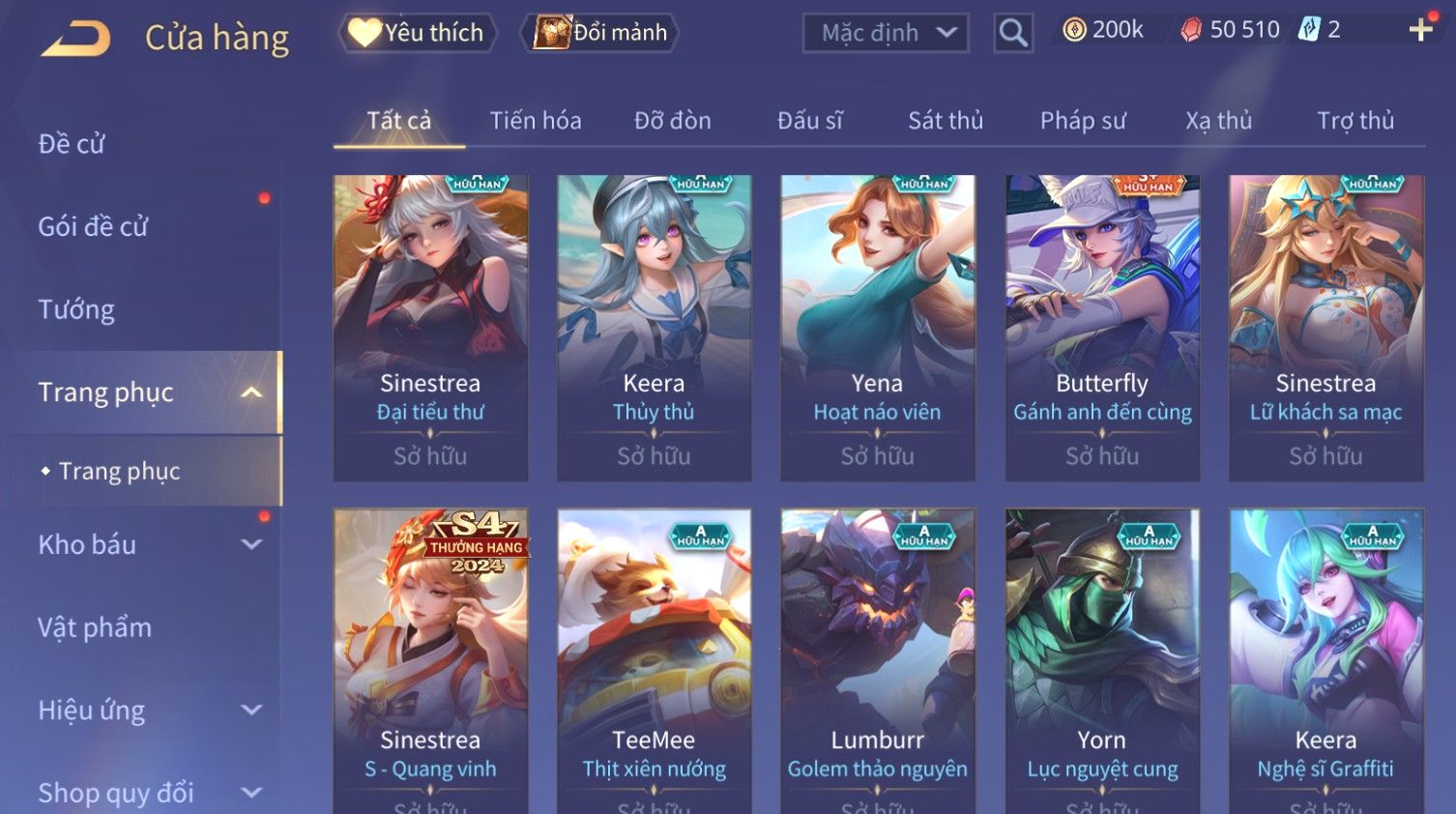
Task: Expand the Shop quy đổi section
Action: coord(251,793)
